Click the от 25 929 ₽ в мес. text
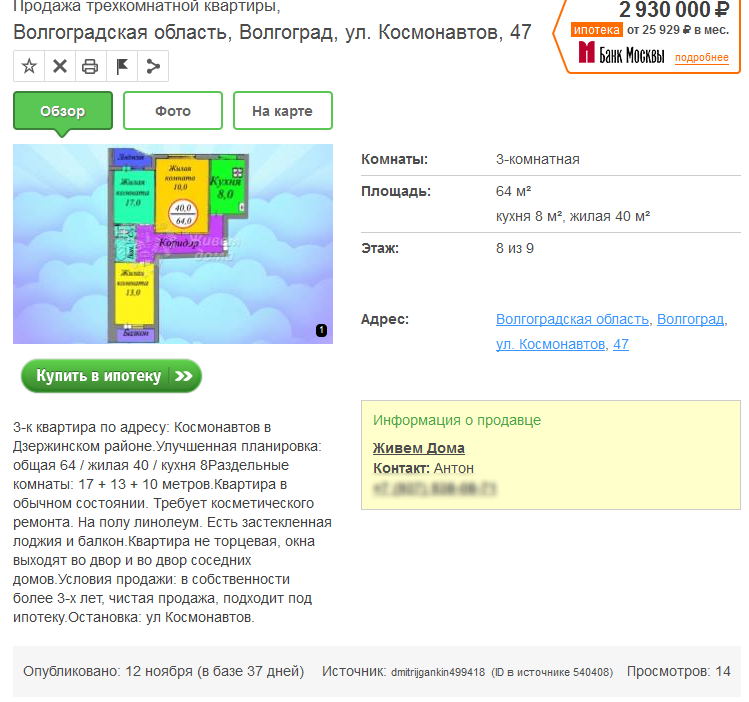Screen dimensions: 749x702 click(678, 30)
